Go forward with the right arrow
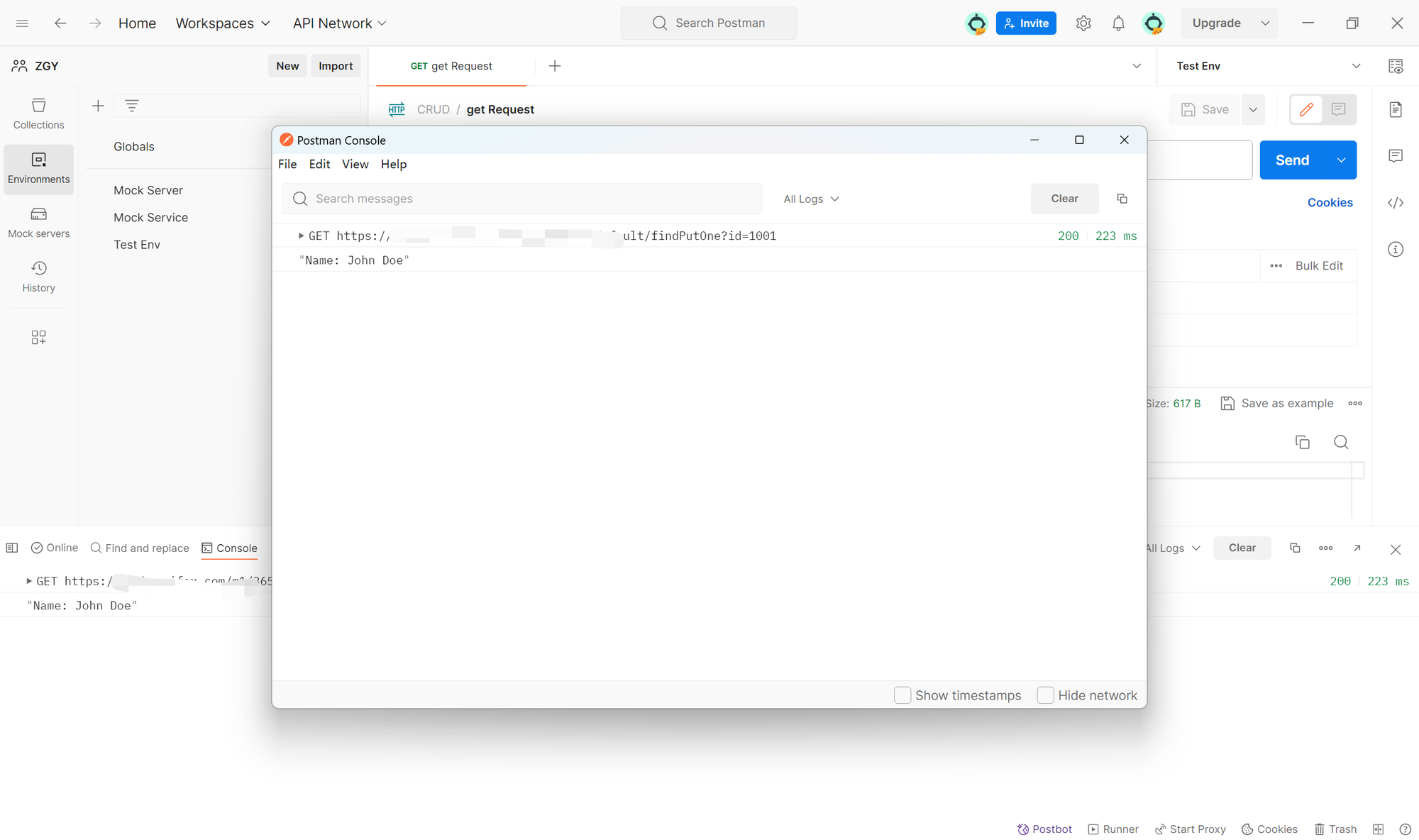The width and height of the screenshot is (1419, 840). tap(95, 23)
